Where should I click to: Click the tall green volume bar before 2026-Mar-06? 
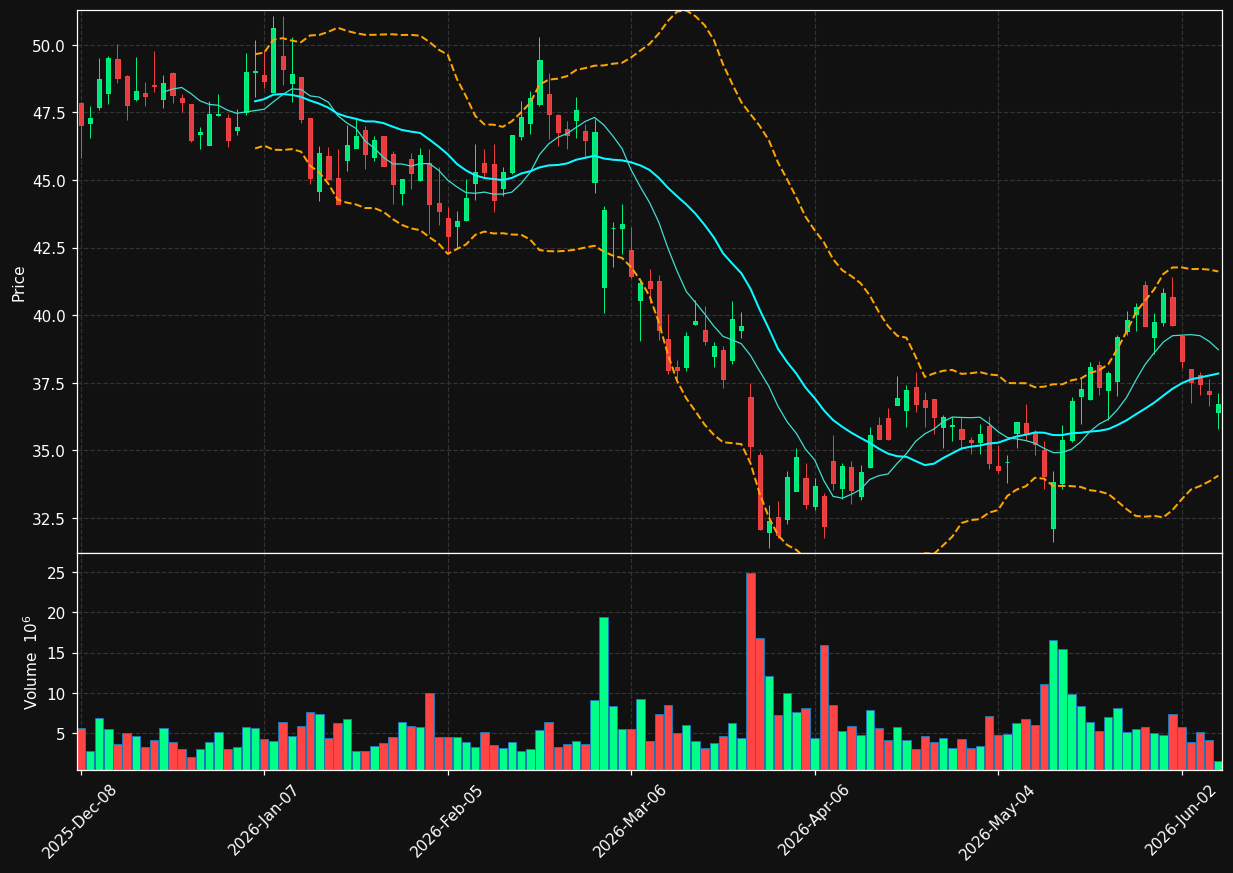point(604,693)
